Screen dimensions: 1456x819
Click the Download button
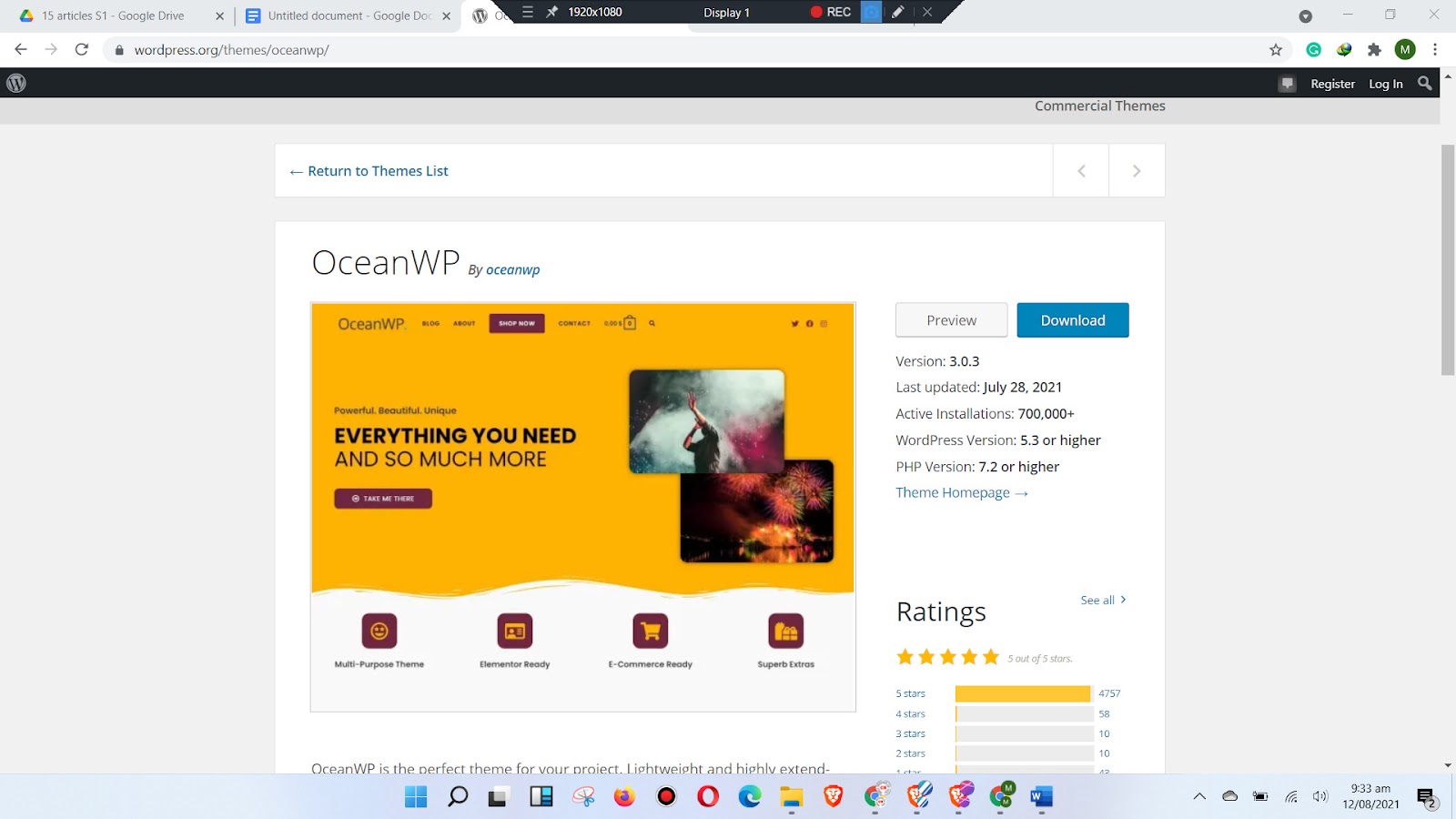[1073, 320]
